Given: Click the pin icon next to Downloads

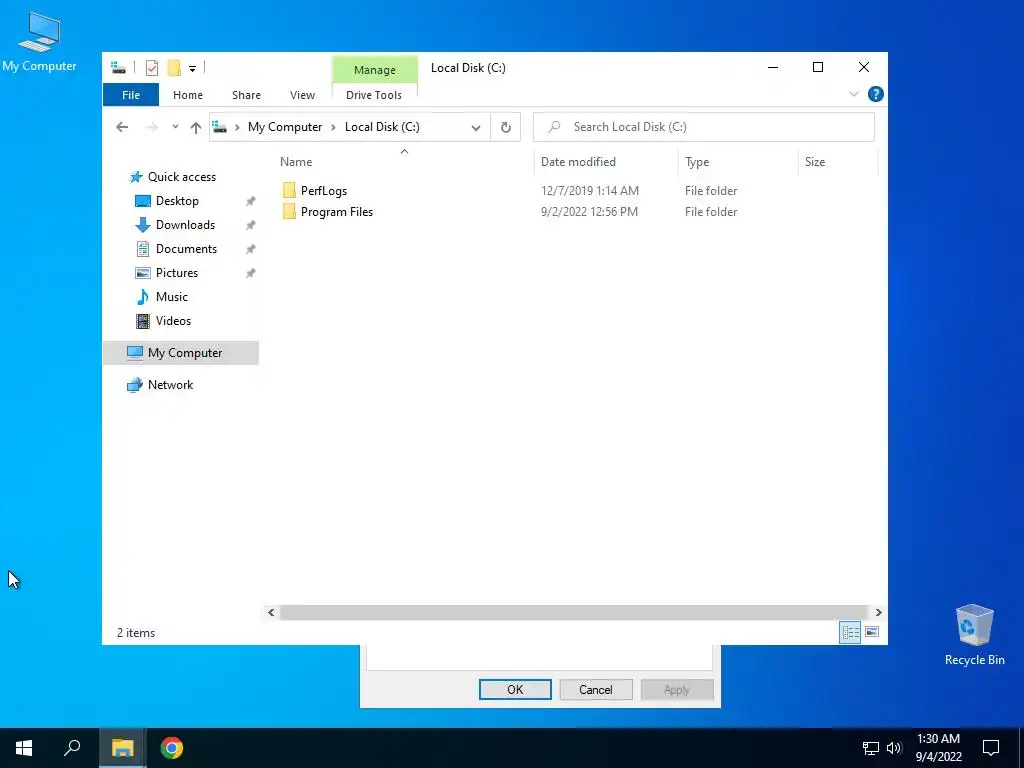Looking at the screenshot, I should (x=250, y=225).
